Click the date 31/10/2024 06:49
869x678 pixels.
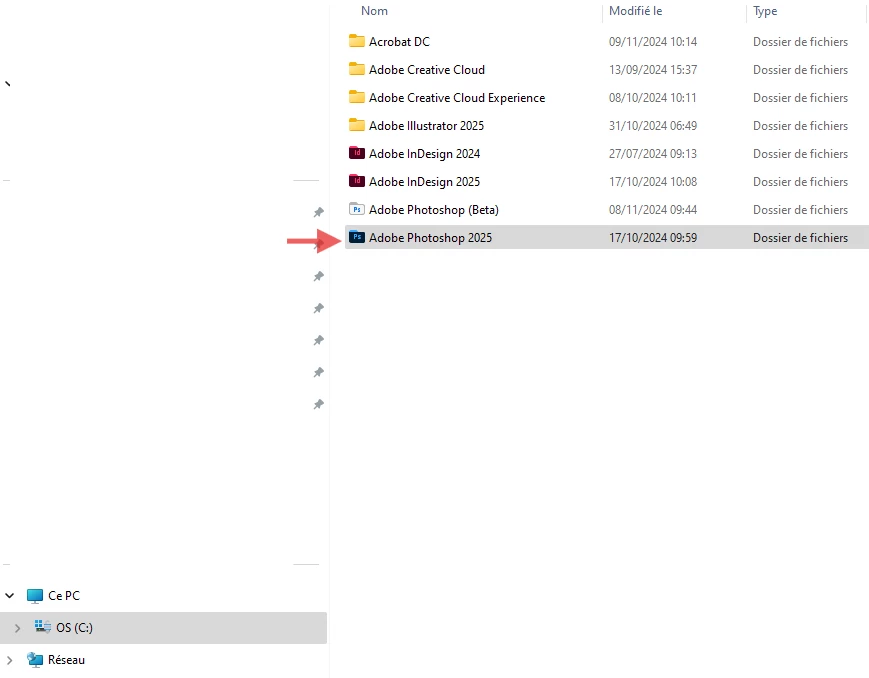[652, 125]
